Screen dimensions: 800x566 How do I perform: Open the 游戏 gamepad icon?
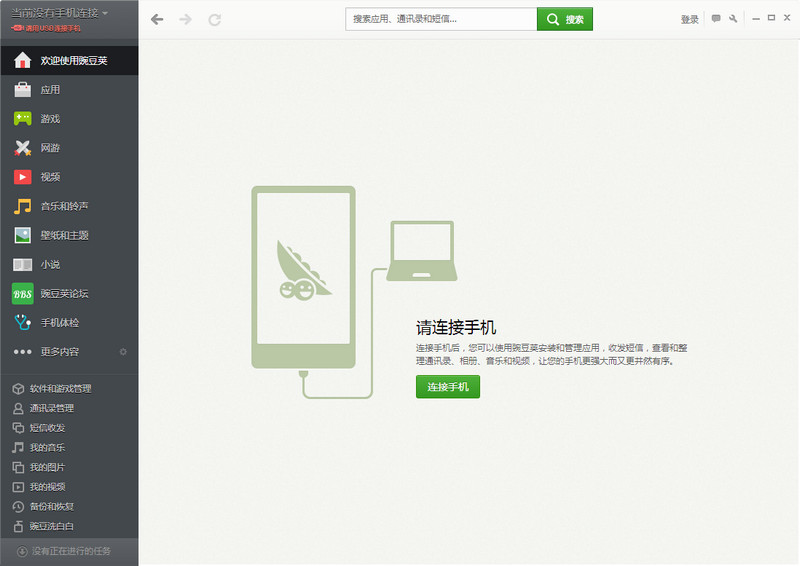pos(22,119)
